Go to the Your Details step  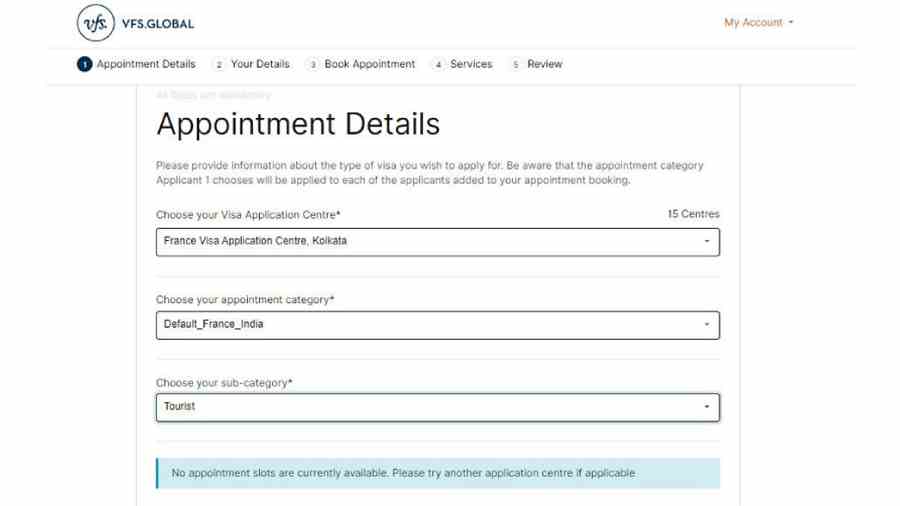point(260,64)
